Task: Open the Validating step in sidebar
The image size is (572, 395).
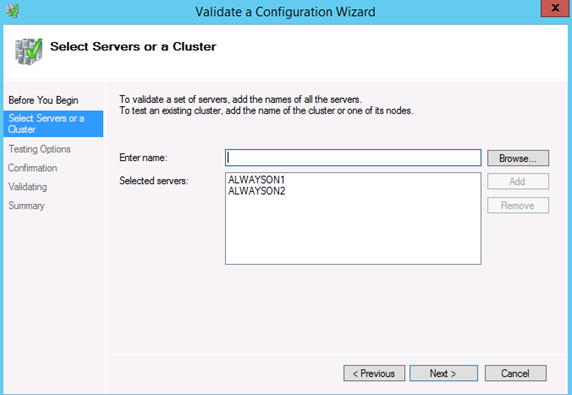Action: pyautogui.click(x=27, y=187)
